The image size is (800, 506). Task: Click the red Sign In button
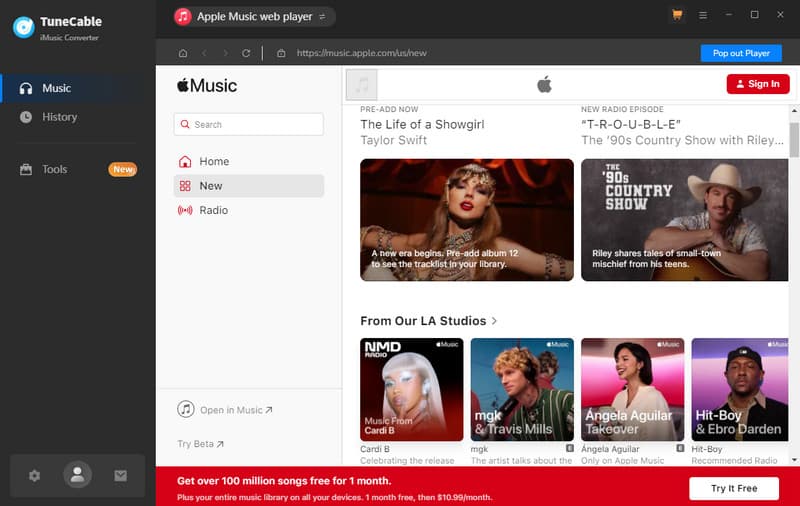tap(758, 84)
